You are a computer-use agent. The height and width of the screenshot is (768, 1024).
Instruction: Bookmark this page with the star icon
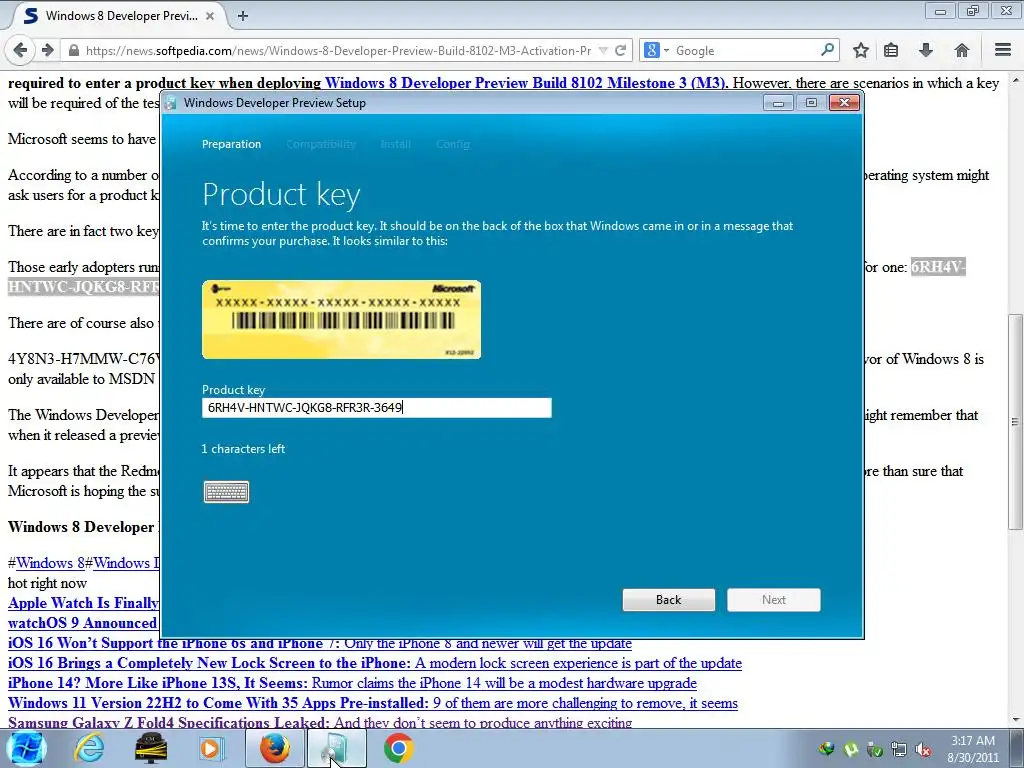coord(861,50)
